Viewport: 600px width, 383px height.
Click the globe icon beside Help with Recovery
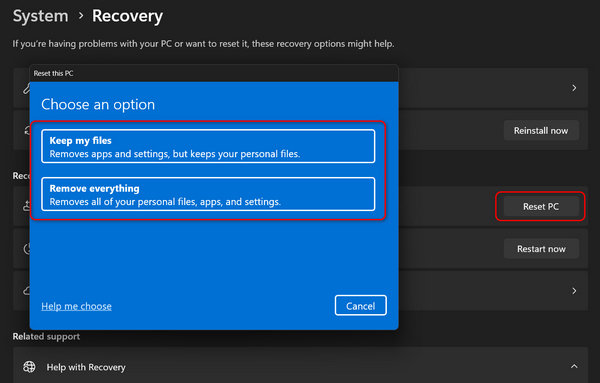click(x=29, y=367)
